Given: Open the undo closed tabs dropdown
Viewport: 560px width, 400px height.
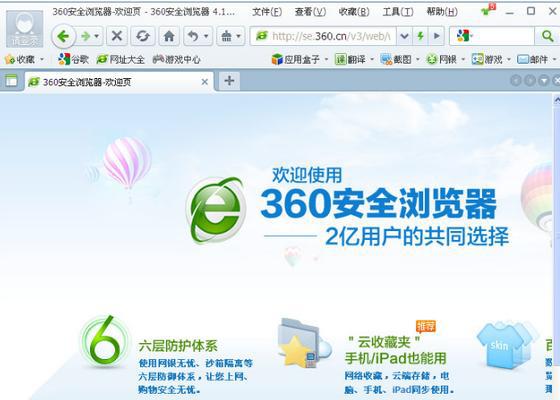Looking at the screenshot, I should tap(206, 36).
